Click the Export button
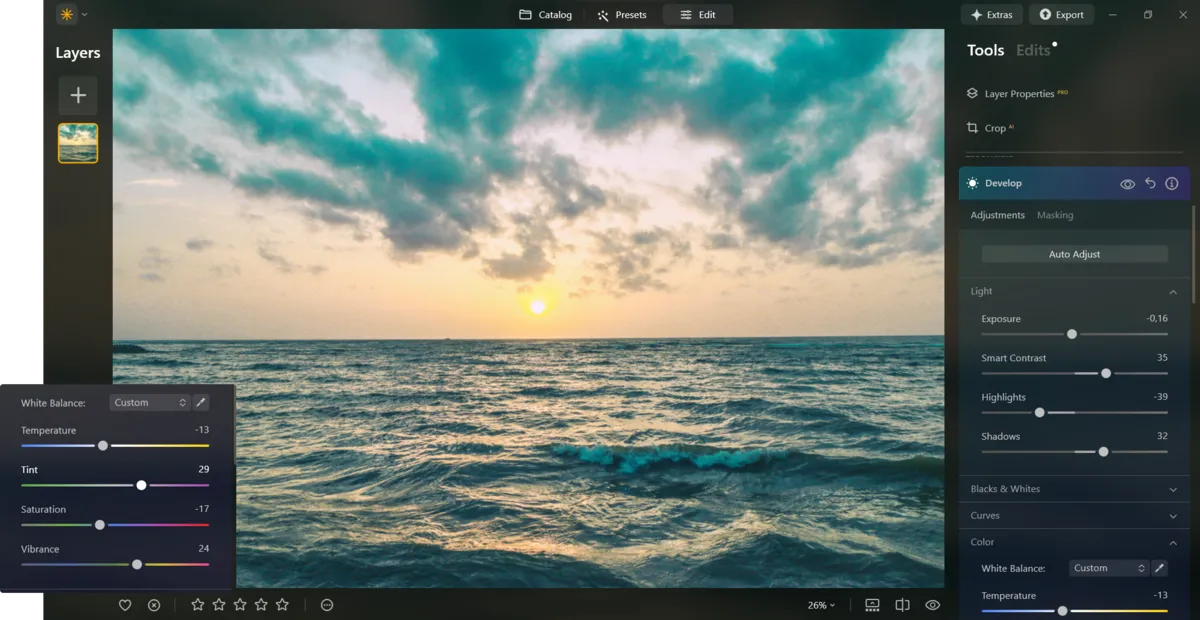 coord(1061,15)
